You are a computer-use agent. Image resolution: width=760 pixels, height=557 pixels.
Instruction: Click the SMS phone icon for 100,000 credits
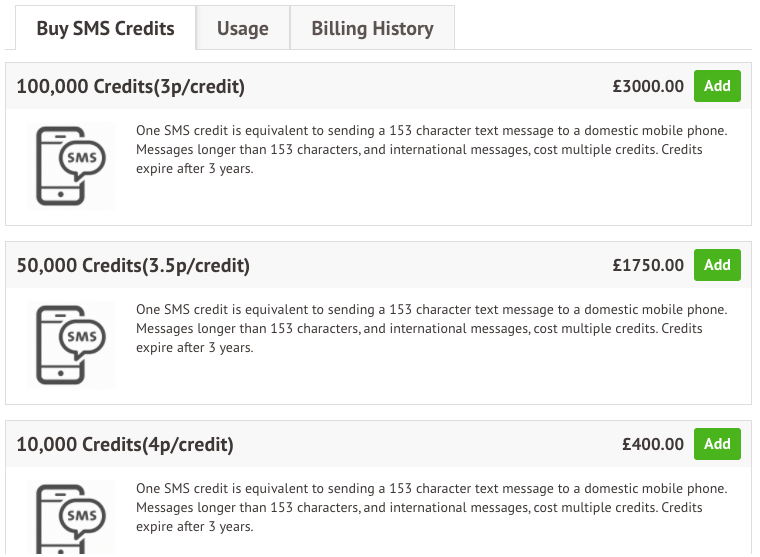click(x=71, y=166)
